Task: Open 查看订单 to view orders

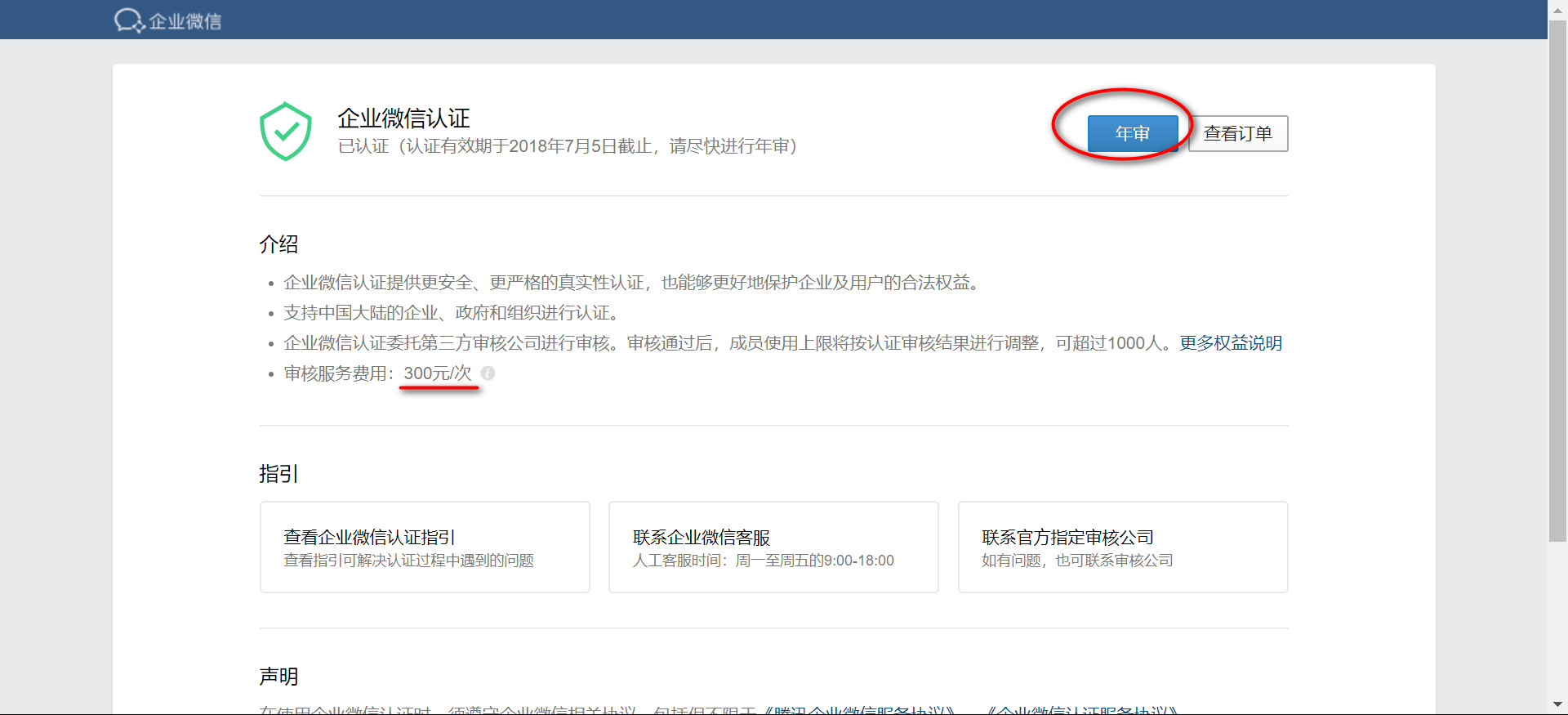Action: coord(1238,133)
